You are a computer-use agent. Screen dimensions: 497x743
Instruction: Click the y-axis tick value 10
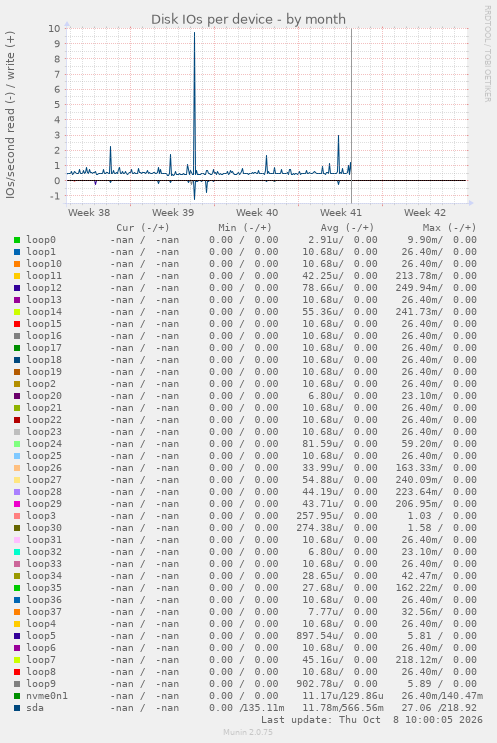(x=54, y=28)
